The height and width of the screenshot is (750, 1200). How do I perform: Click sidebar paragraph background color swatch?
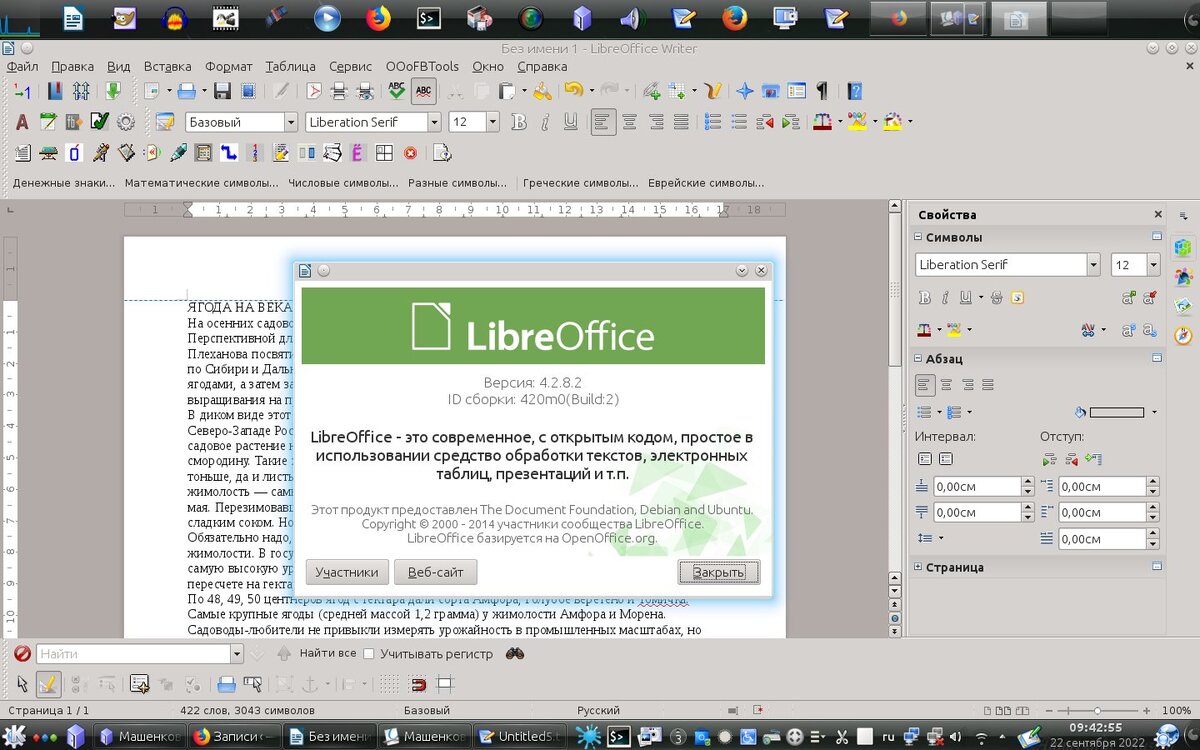click(1116, 412)
